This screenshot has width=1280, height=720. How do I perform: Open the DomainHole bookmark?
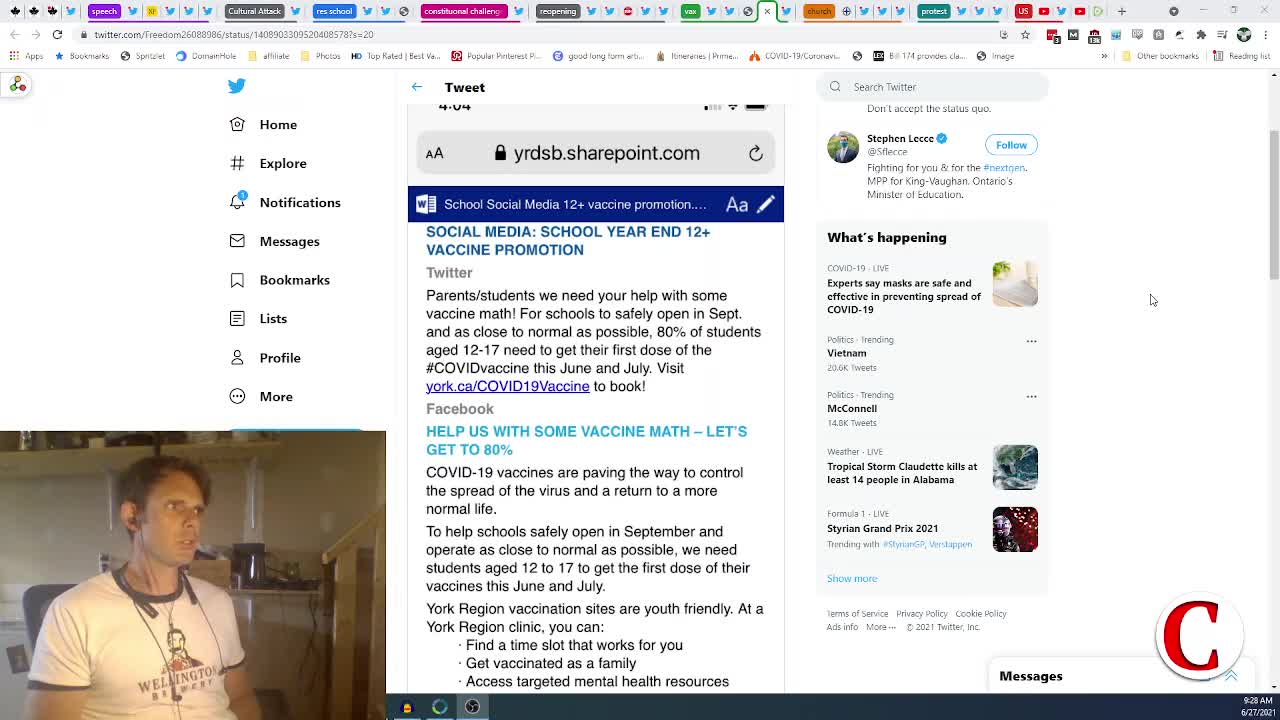(206, 56)
